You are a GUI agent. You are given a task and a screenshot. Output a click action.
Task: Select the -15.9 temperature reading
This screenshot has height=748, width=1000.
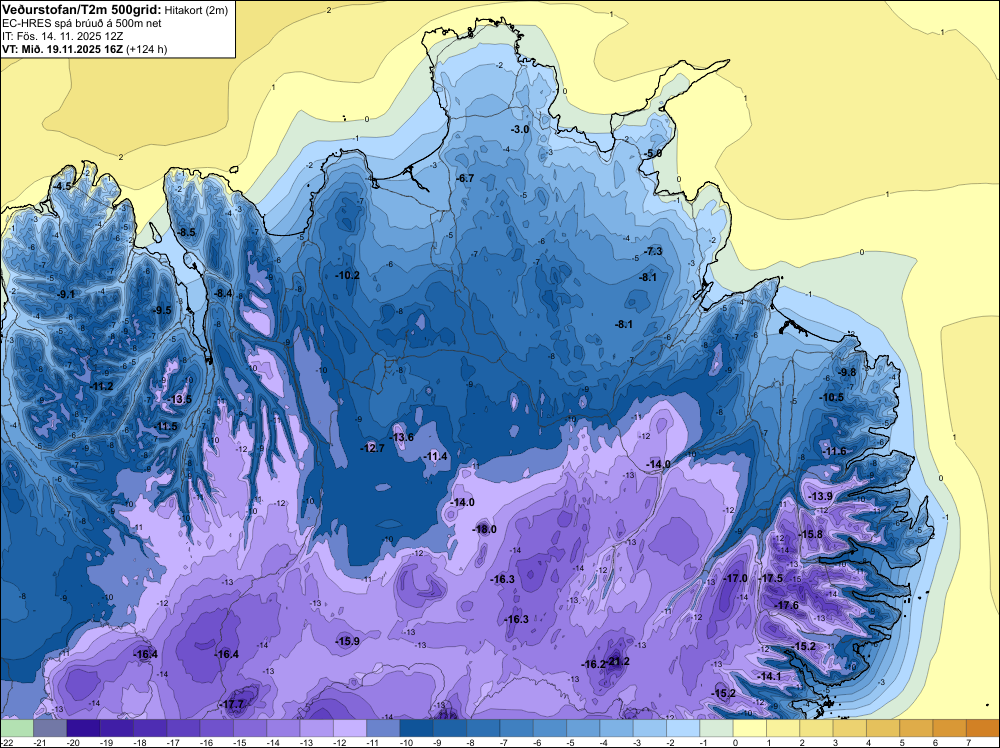coord(348,641)
